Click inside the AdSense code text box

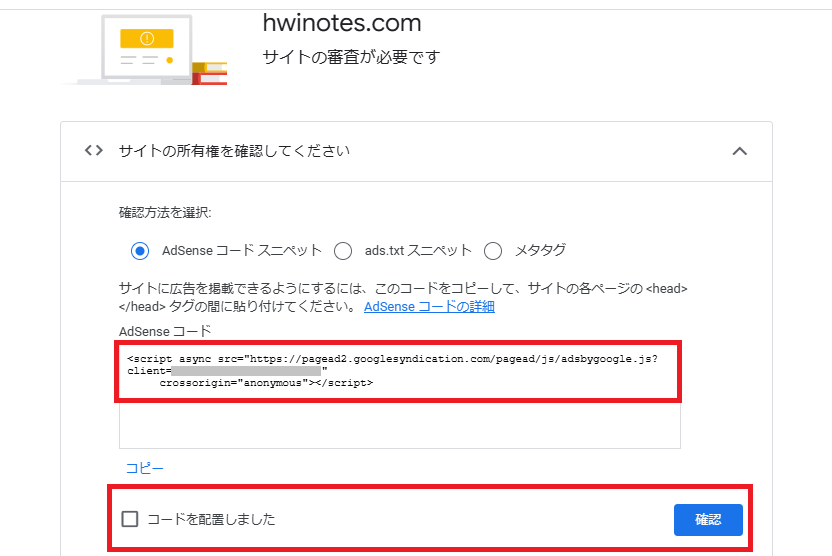pyautogui.click(x=400, y=396)
